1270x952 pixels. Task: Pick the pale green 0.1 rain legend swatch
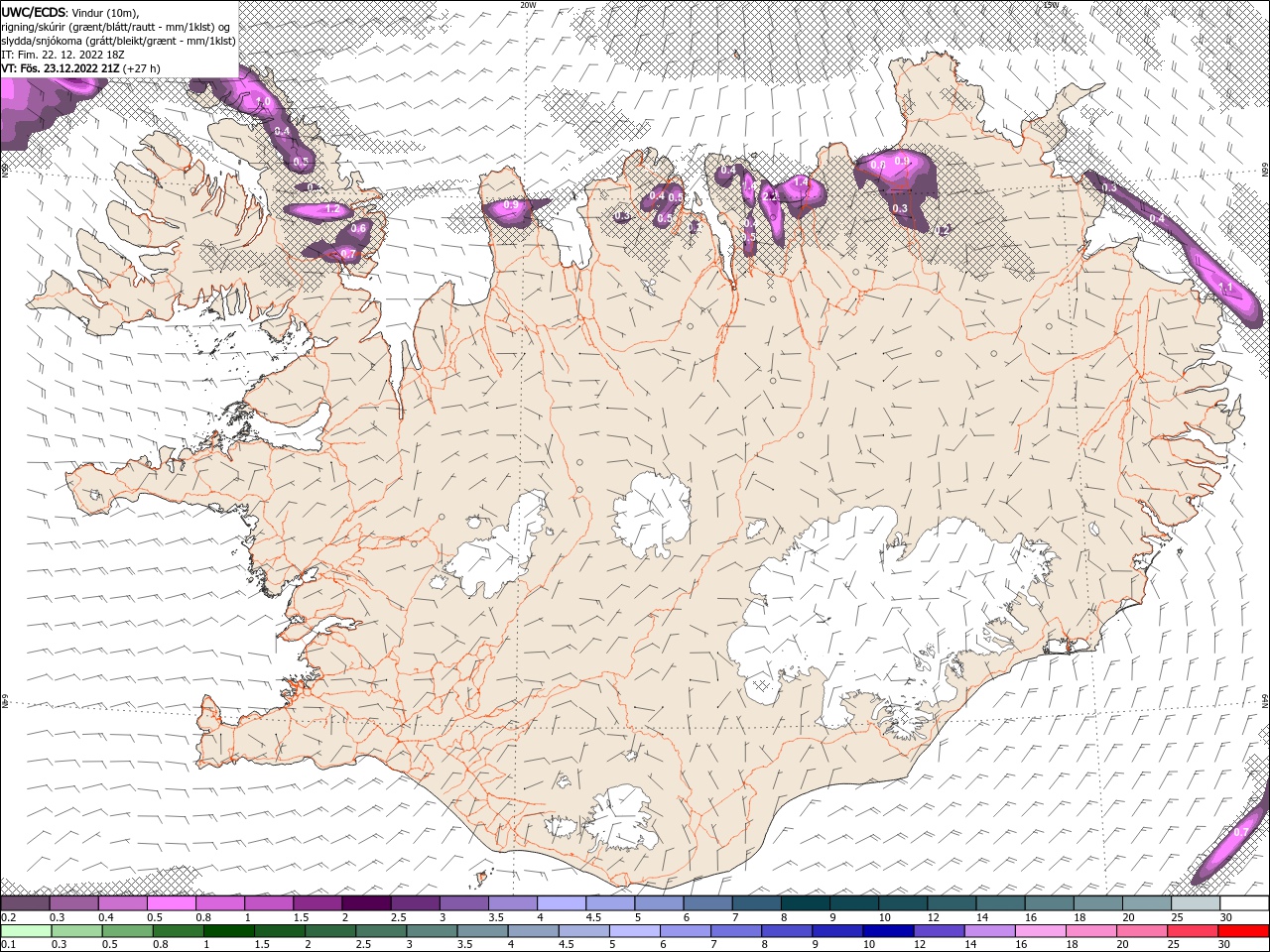[25, 931]
